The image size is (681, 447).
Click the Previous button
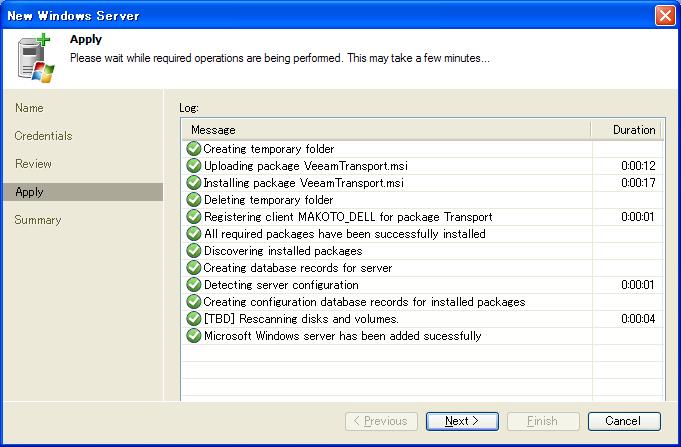point(381,421)
